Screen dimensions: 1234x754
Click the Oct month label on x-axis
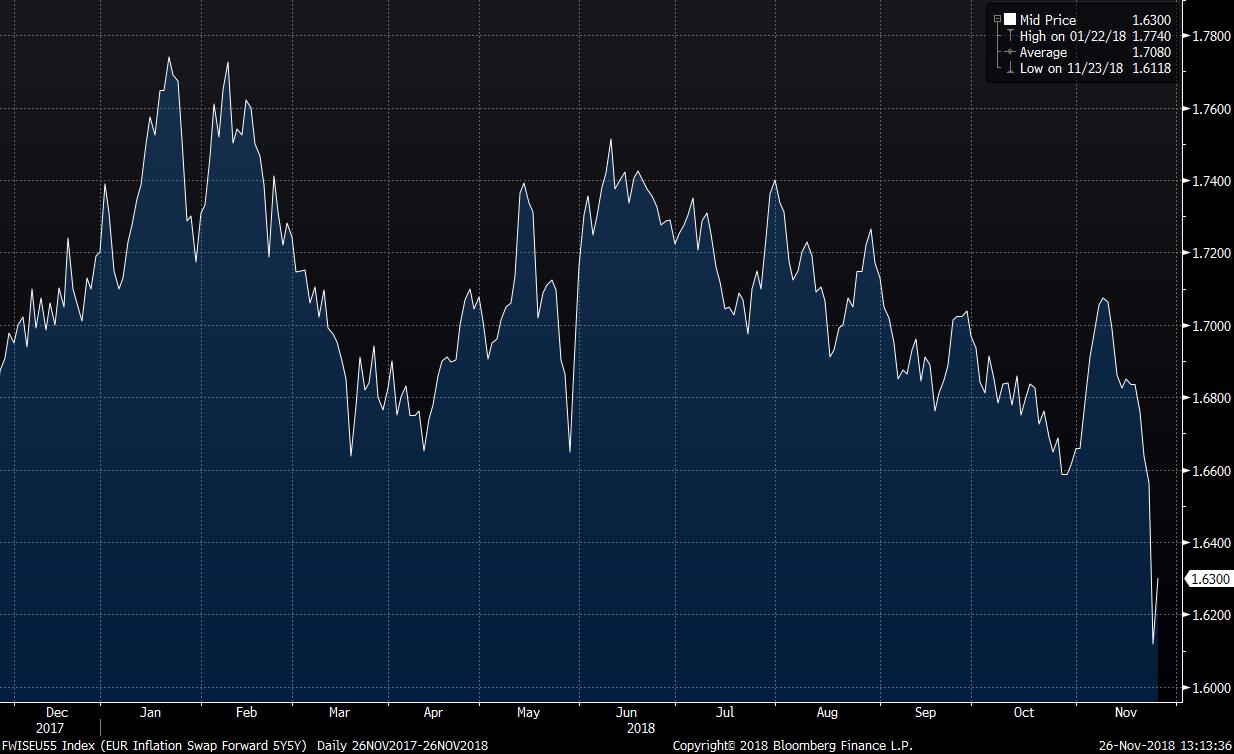click(x=1023, y=713)
